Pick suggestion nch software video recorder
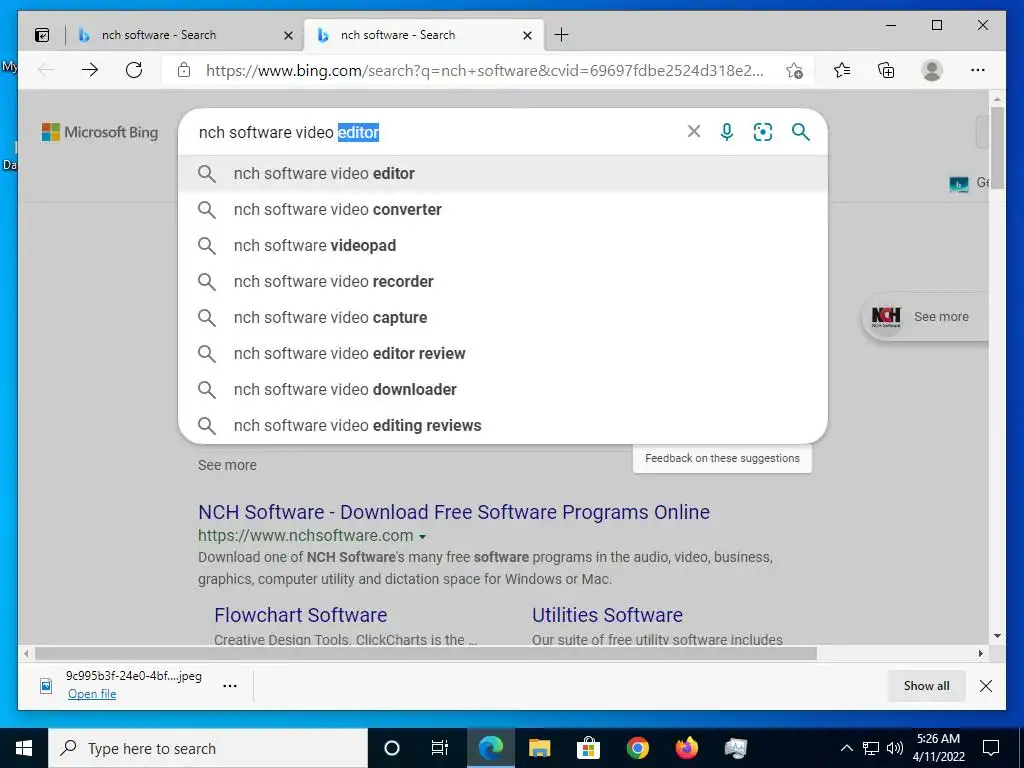 pyautogui.click(x=503, y=281)
